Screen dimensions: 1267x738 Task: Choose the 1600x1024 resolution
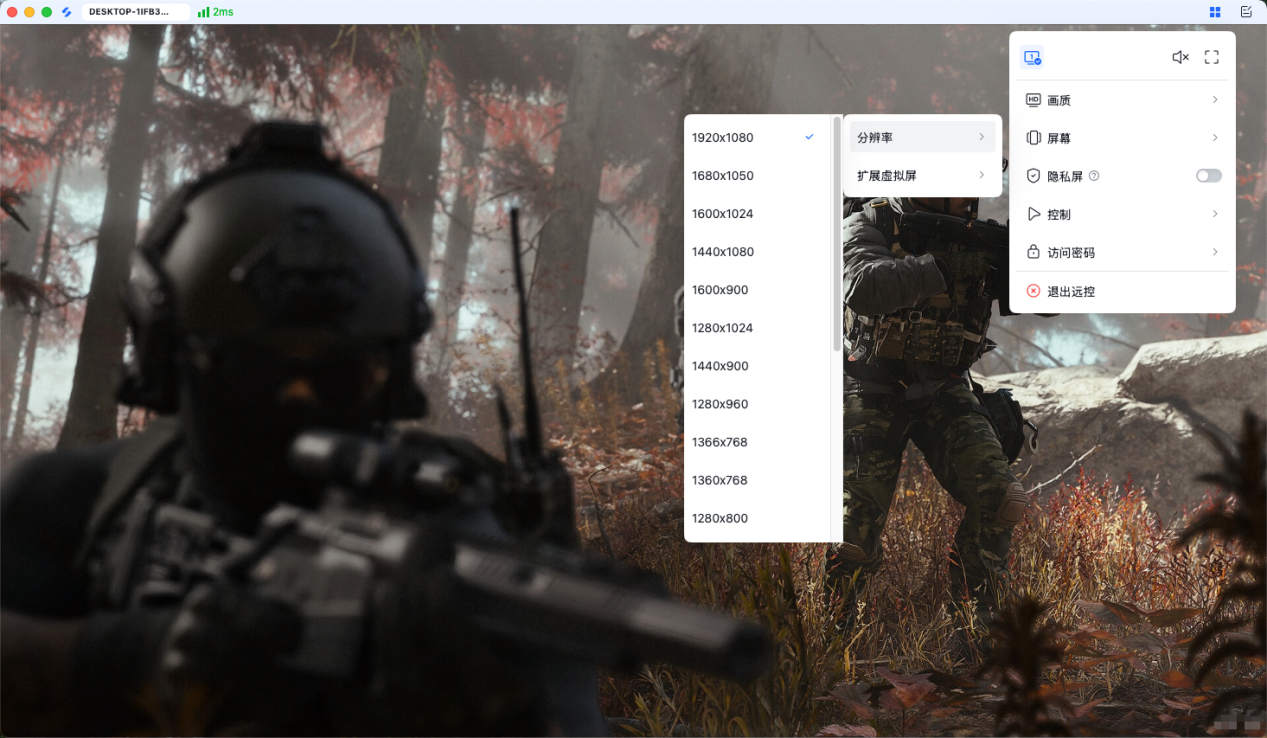(x=757, y=213)
